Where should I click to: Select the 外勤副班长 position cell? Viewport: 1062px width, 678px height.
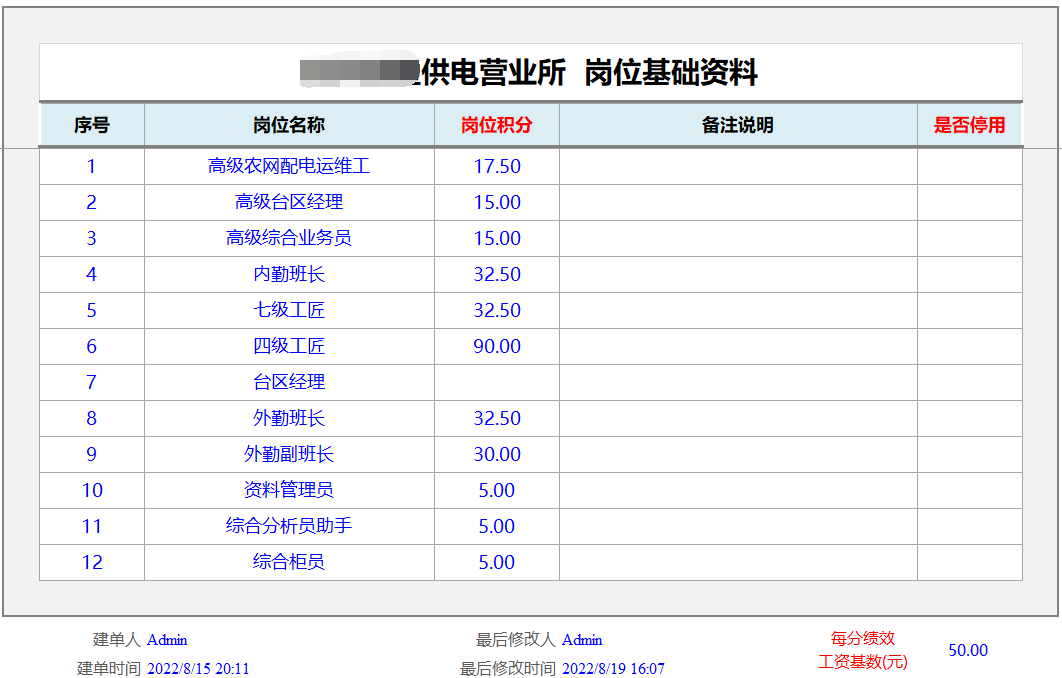tap(289, 454)
